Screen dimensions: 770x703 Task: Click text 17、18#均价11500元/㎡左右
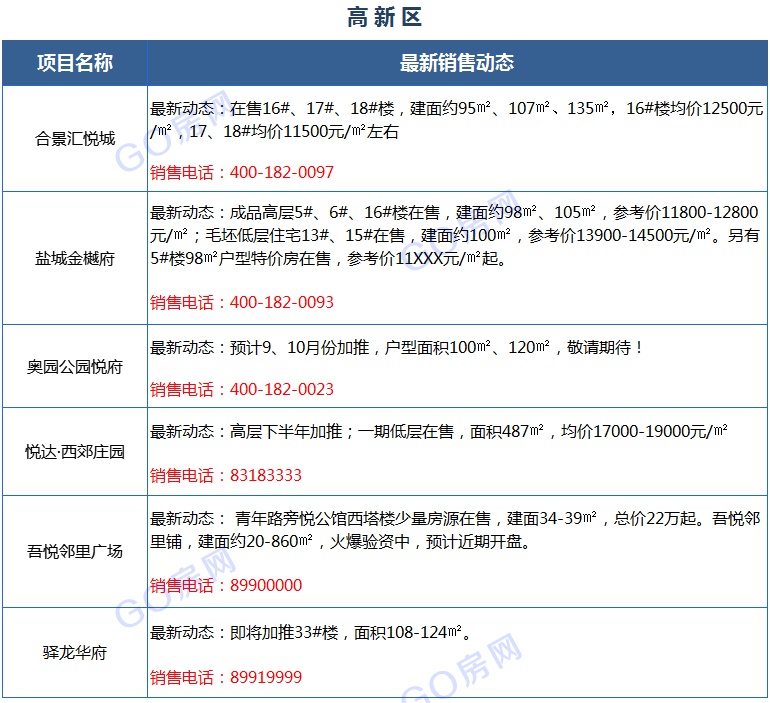click(x=294, y=132)
